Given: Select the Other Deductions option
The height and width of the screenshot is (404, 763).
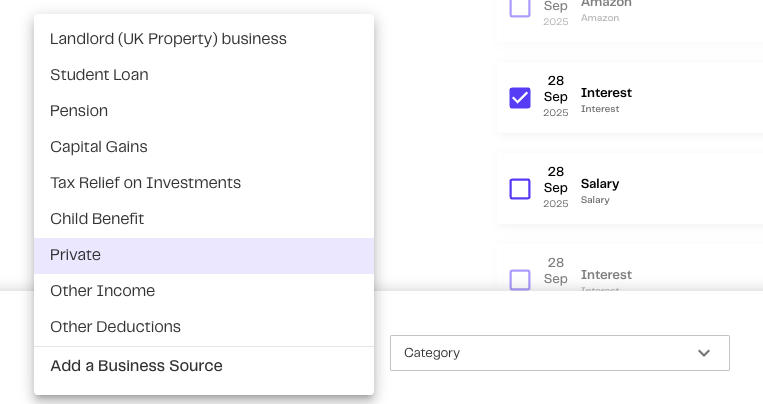Looking at the screenshot, I should (115, 327).
